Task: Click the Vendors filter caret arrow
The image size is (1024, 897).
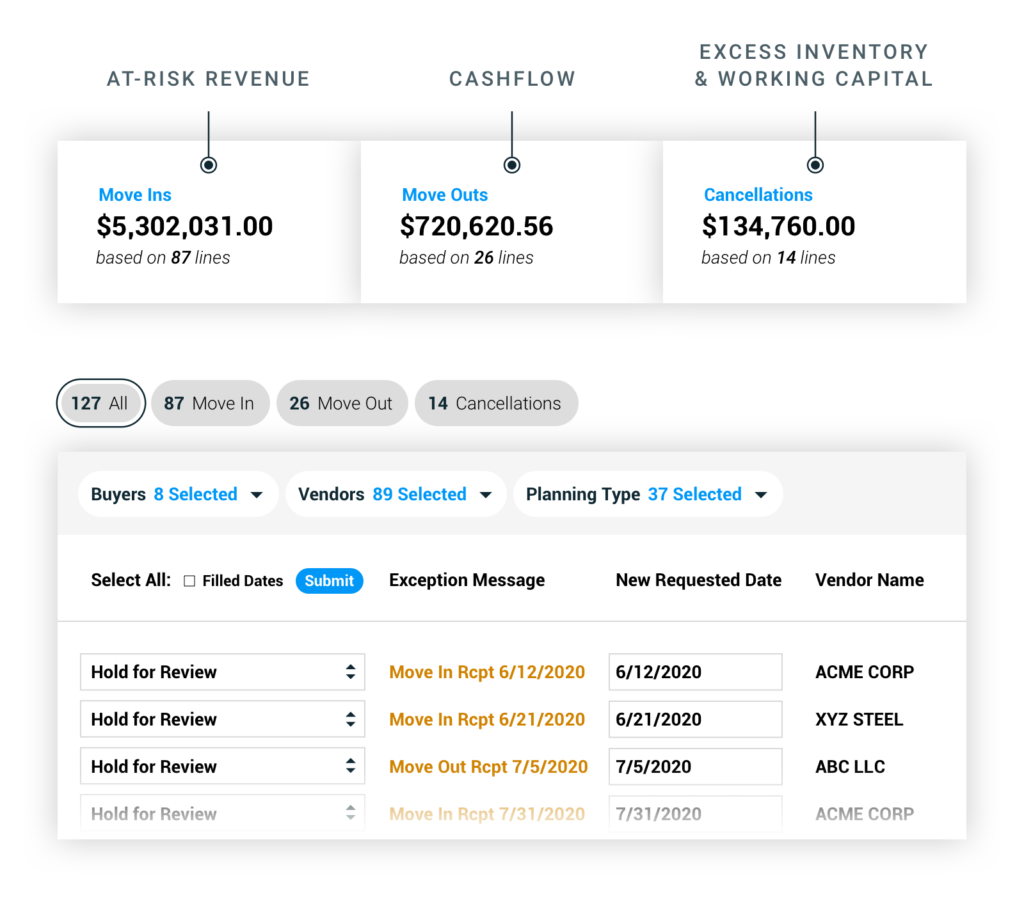Action: click(x=486, y=495)
